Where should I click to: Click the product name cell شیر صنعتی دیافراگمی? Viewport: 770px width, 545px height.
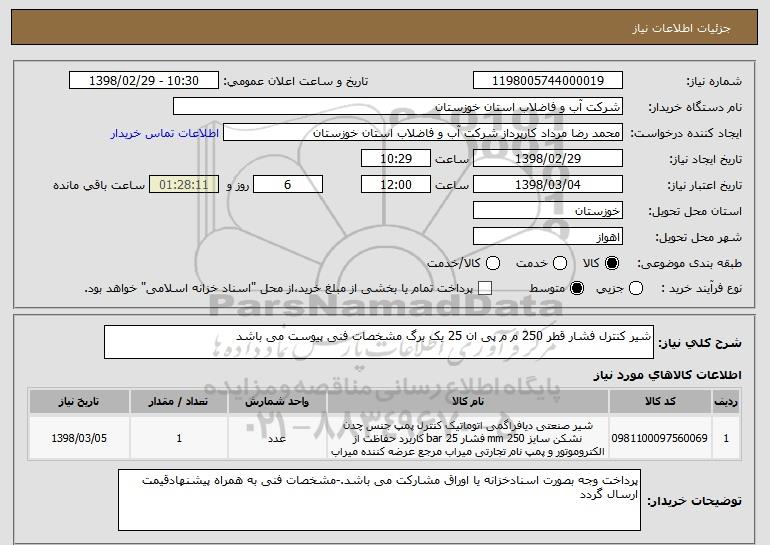pos(468,438)
